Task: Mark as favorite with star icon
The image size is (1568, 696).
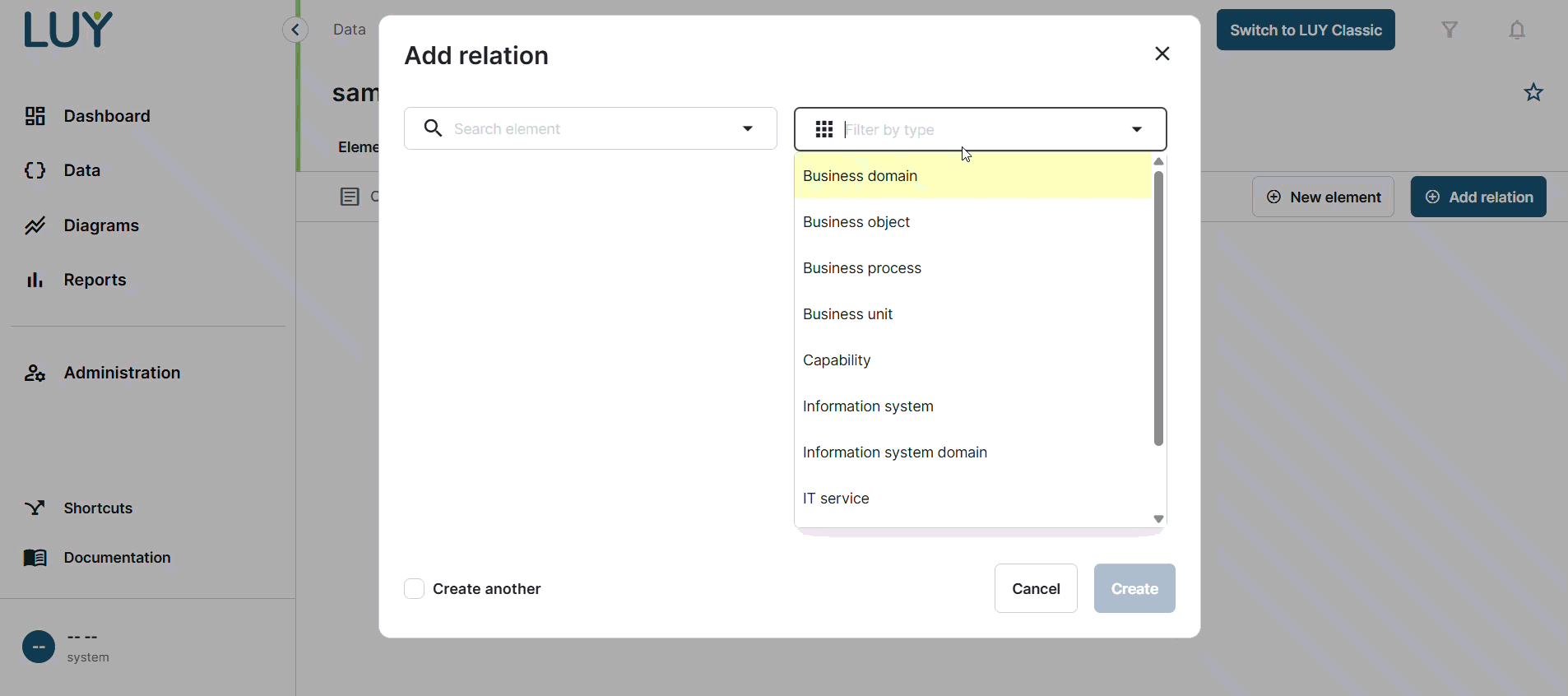Action: click(1533, 92)
